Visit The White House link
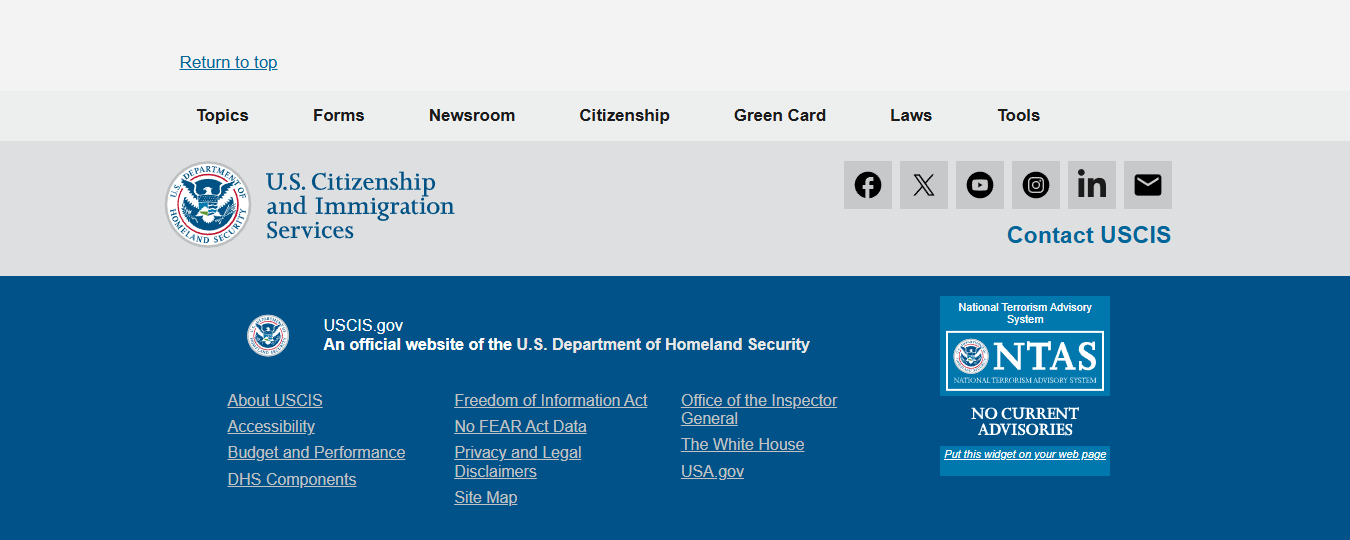 [742, 444]
